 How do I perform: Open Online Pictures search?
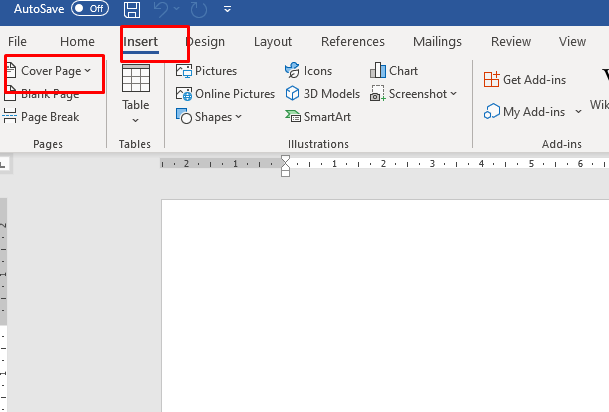coord(226,94)
